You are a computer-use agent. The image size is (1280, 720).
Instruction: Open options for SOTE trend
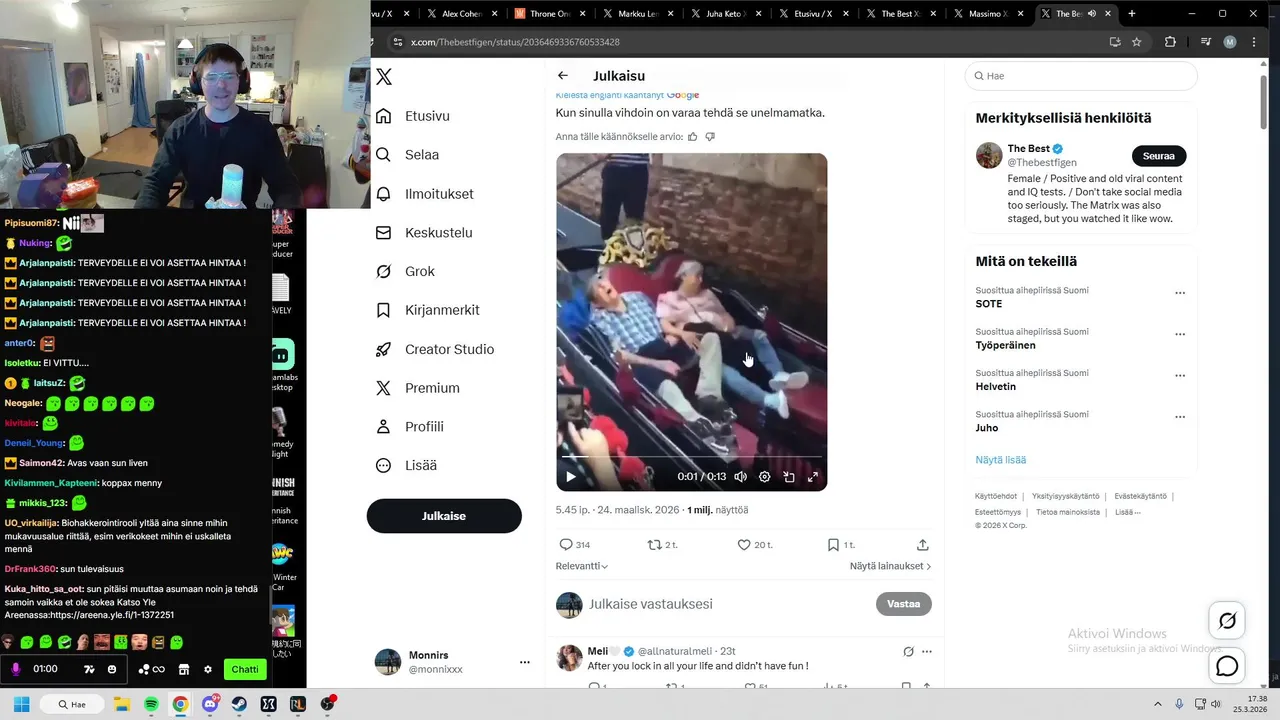[1180, 293]
